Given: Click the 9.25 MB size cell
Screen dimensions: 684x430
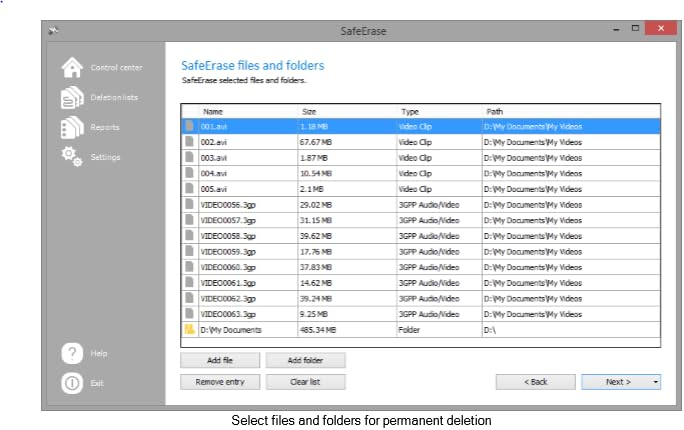Looking at the screenshot, I should 314,314.
